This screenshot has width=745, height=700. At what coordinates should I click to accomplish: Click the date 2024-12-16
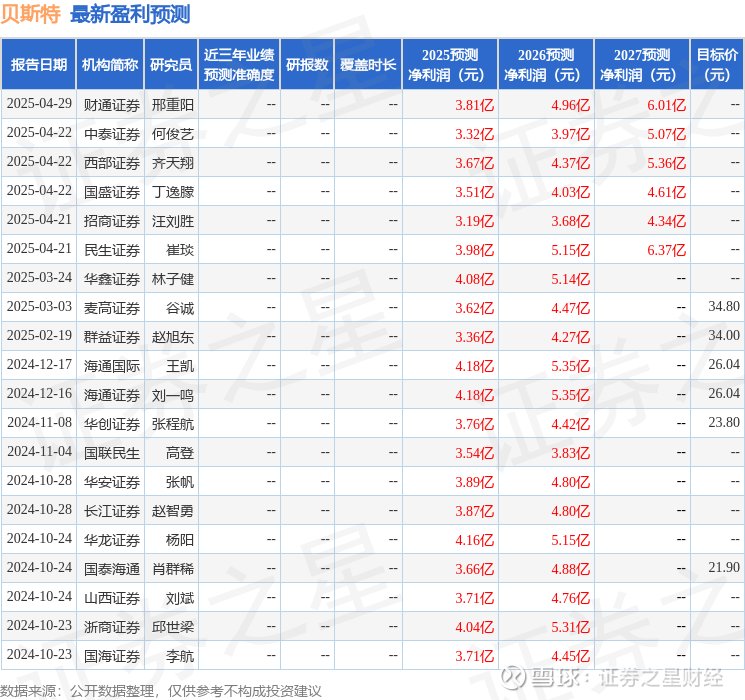pos(39,394)
